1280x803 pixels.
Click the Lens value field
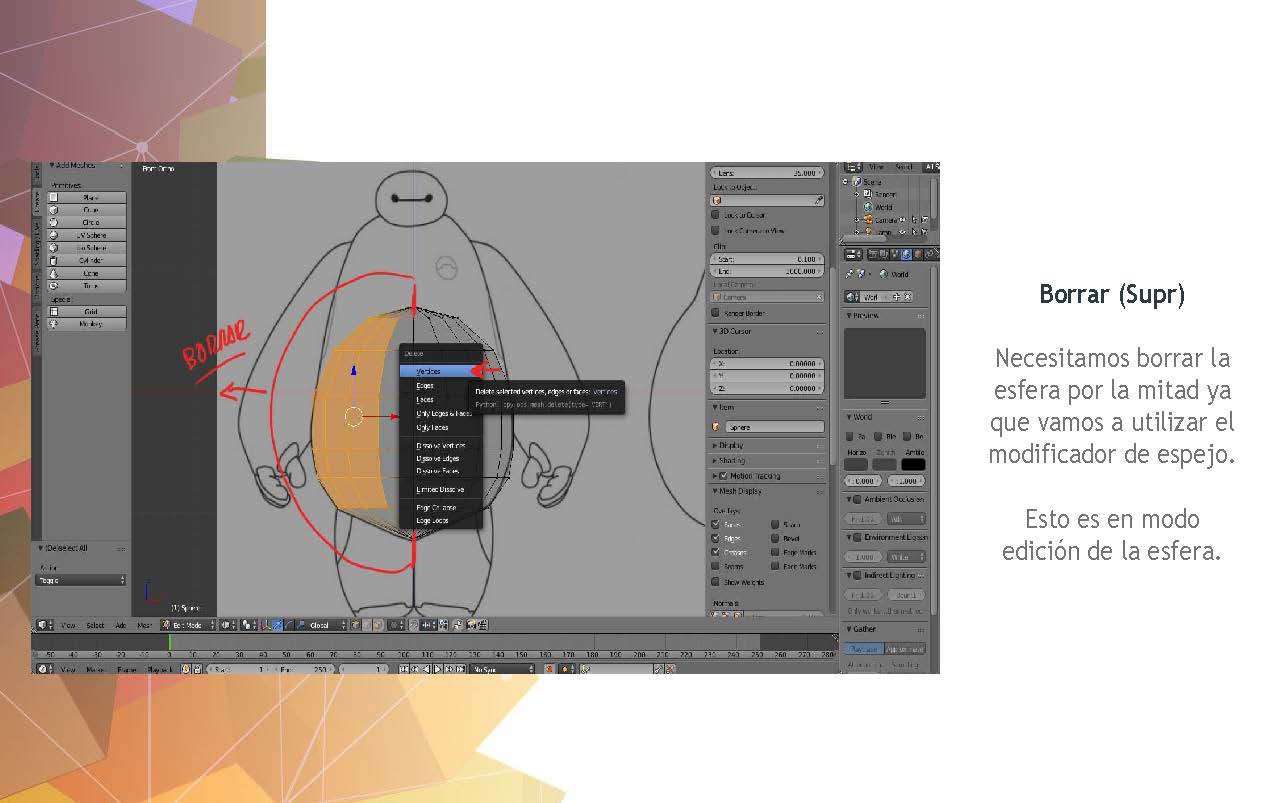tap(767, 173)
